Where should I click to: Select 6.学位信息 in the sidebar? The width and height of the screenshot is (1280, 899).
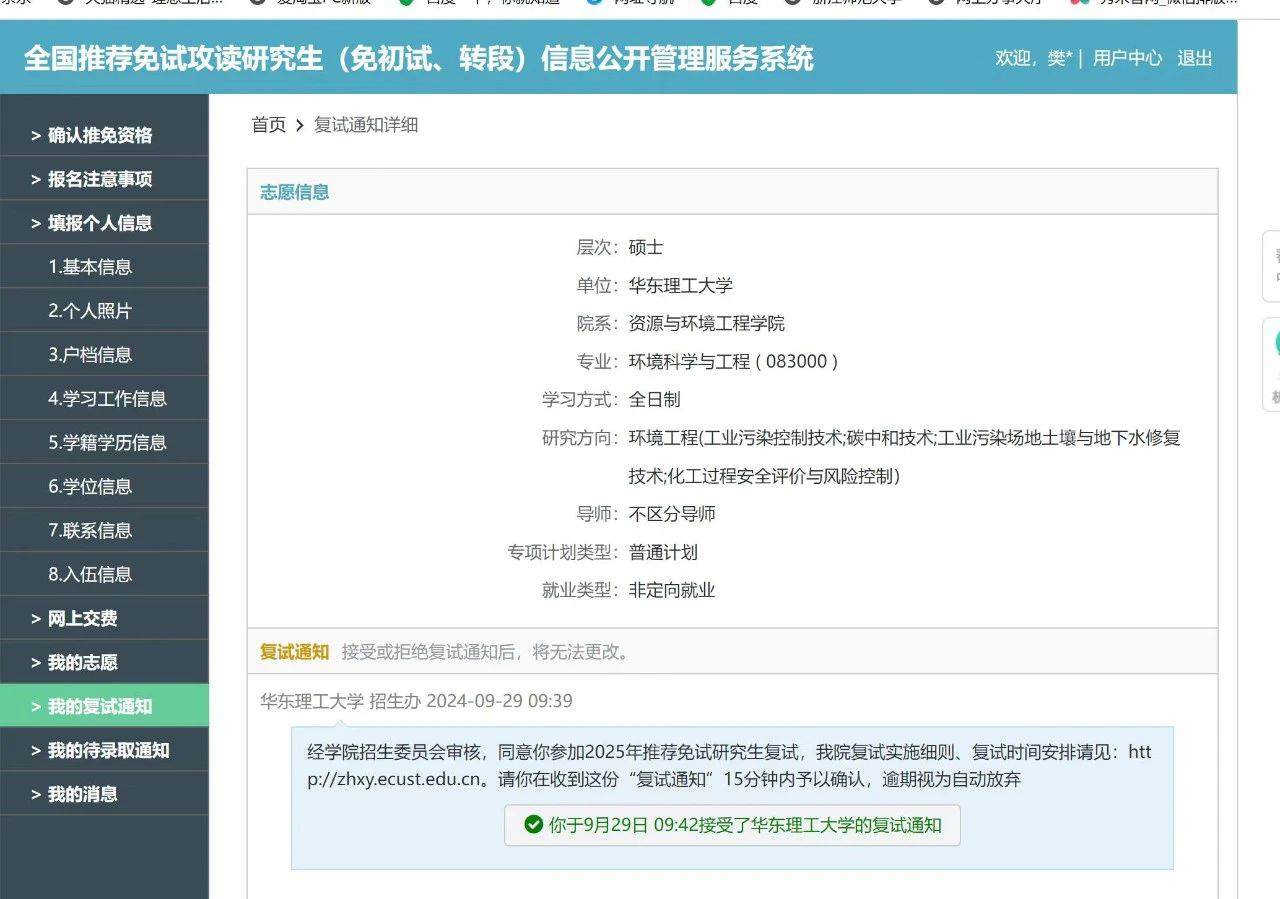(x=104, y=487)
